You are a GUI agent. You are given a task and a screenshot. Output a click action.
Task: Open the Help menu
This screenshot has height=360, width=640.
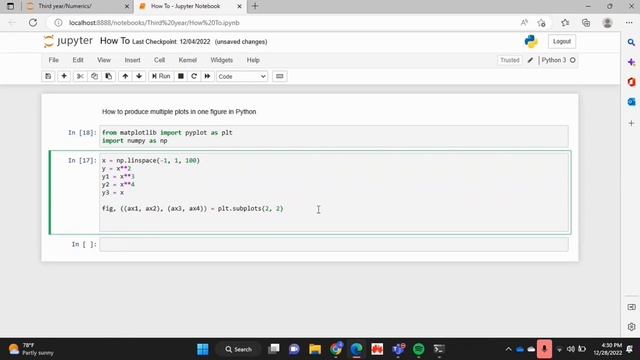(253, 60)
